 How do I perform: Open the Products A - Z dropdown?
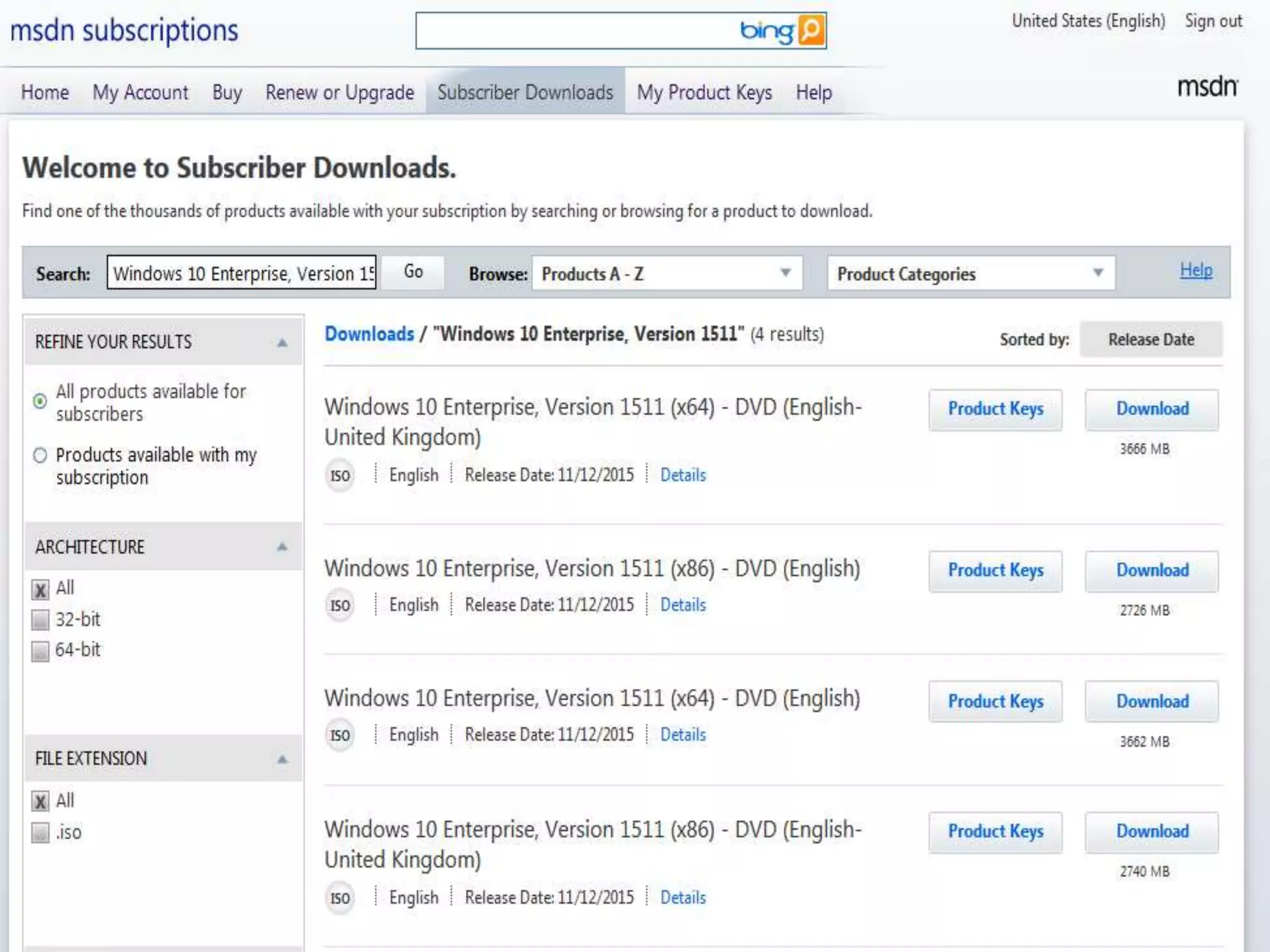tap(667, 273)
